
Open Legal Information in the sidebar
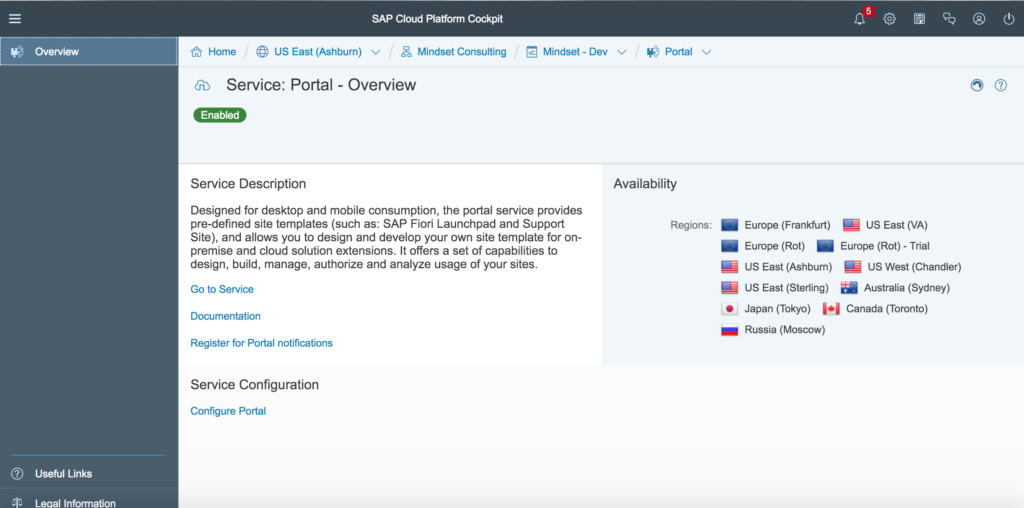pos(89,500)
